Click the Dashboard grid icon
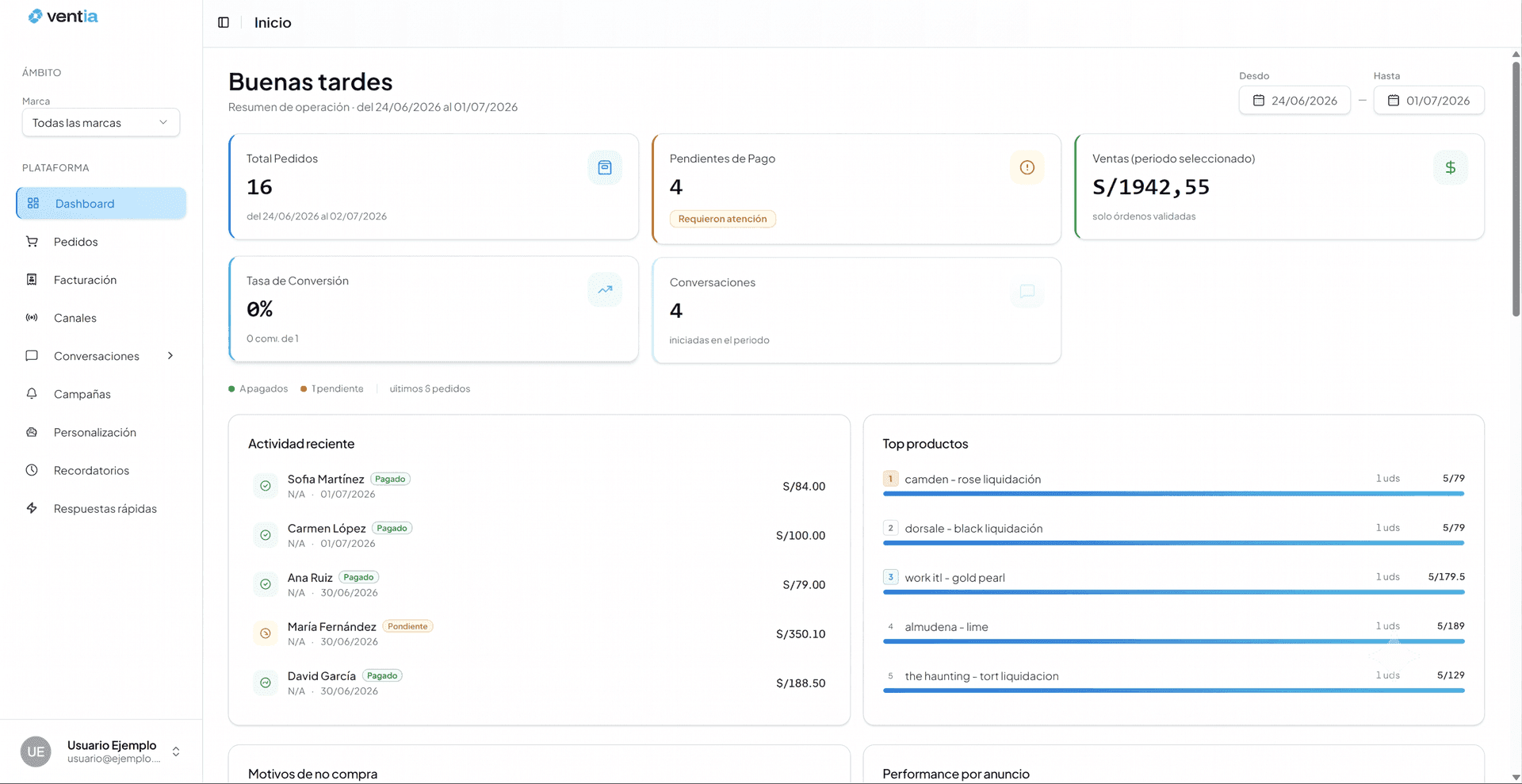Screen dimensions: 1522x784 [x=33, y=204]
